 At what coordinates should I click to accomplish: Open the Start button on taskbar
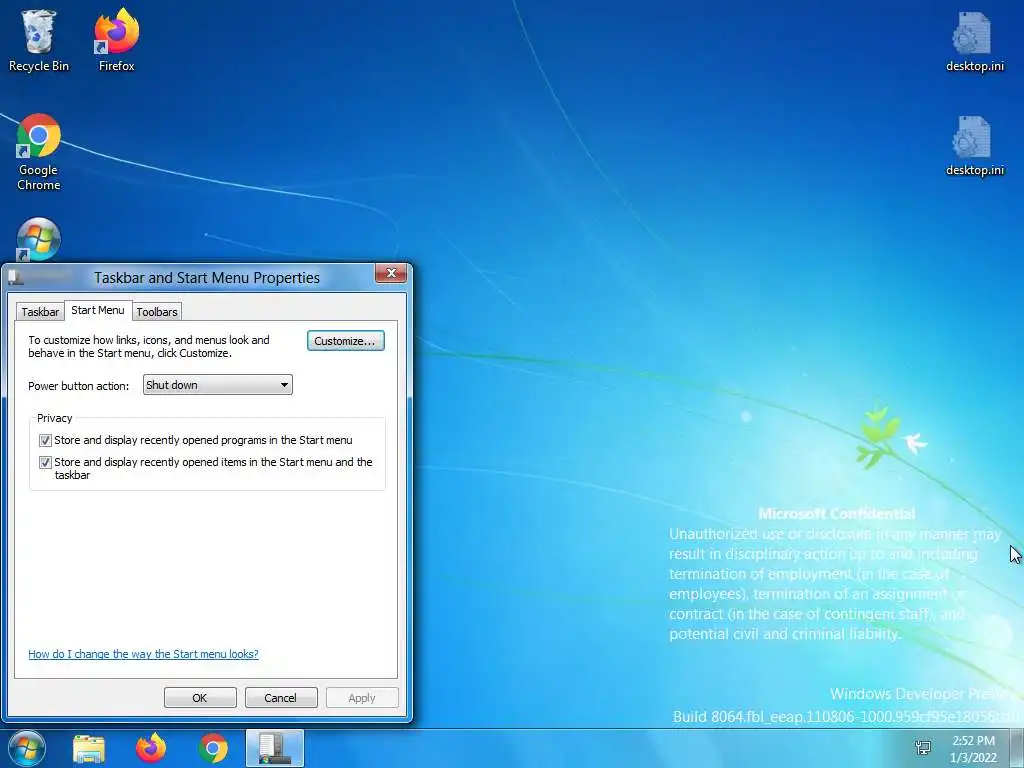pyautogui.click(x=27, y=748)
